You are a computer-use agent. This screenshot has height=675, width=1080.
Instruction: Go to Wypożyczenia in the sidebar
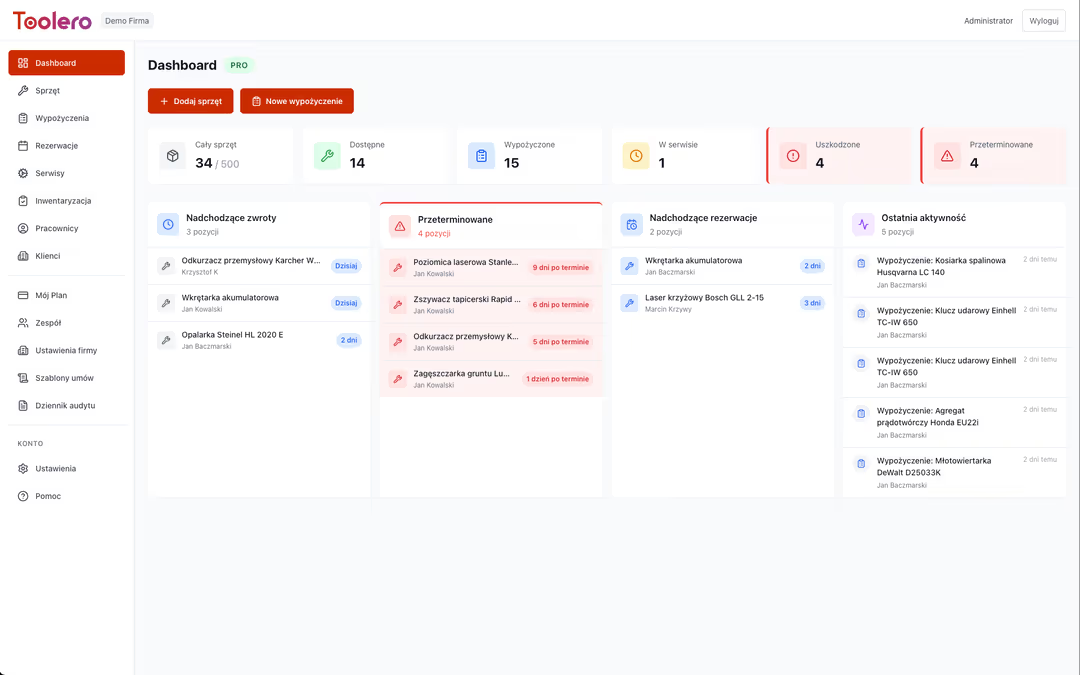62,118
